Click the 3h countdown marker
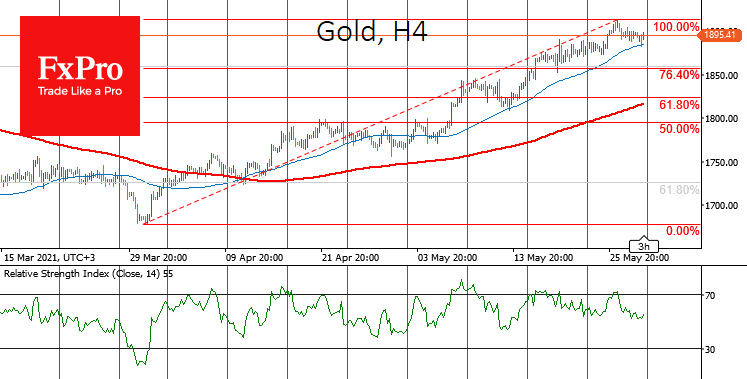 pyautogui.click(x=644, y=246)
